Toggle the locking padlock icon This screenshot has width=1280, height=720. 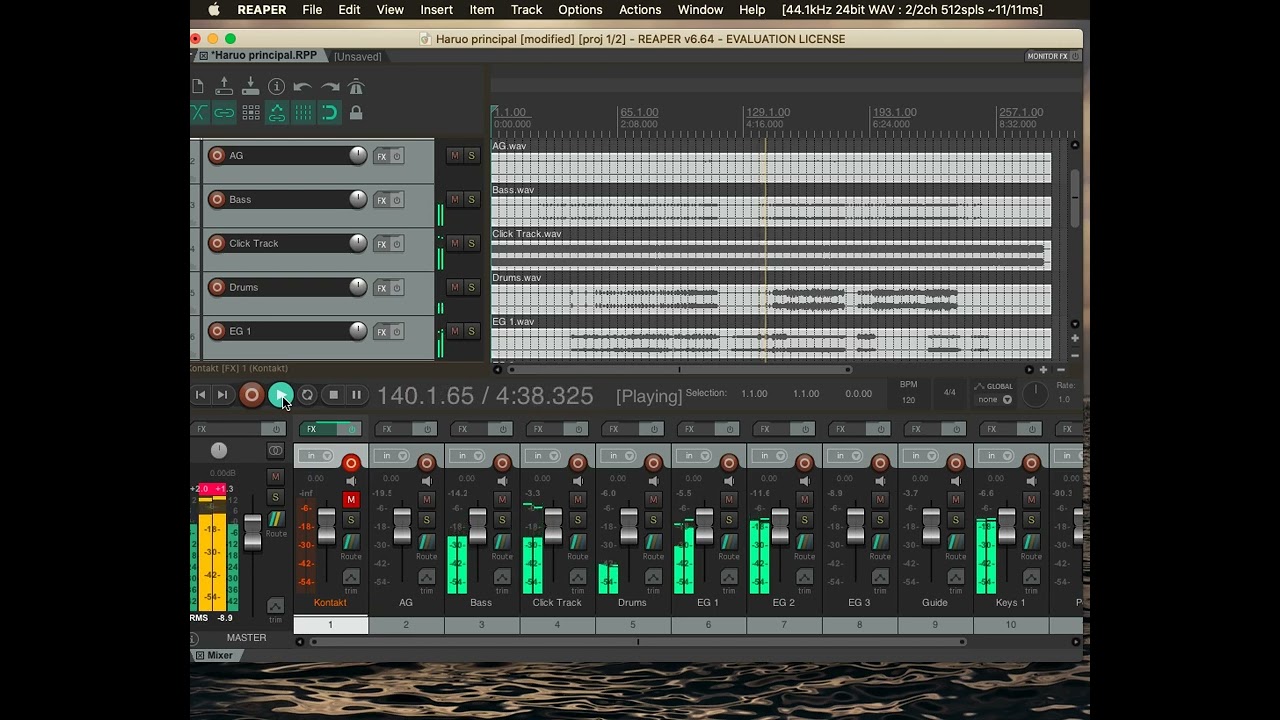pos(355,113)
